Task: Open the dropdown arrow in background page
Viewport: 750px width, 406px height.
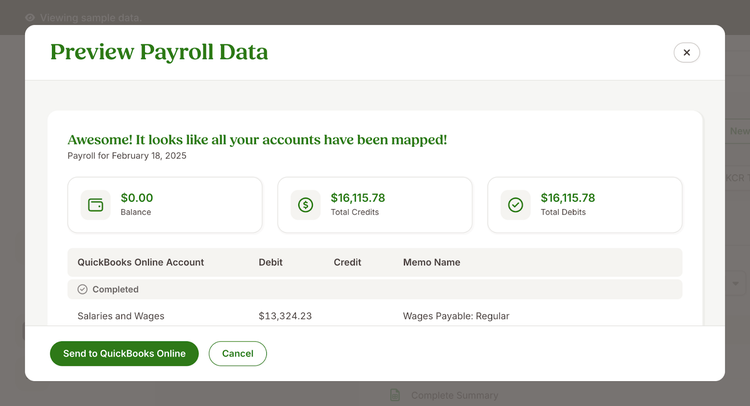Action: click(736, 284)
